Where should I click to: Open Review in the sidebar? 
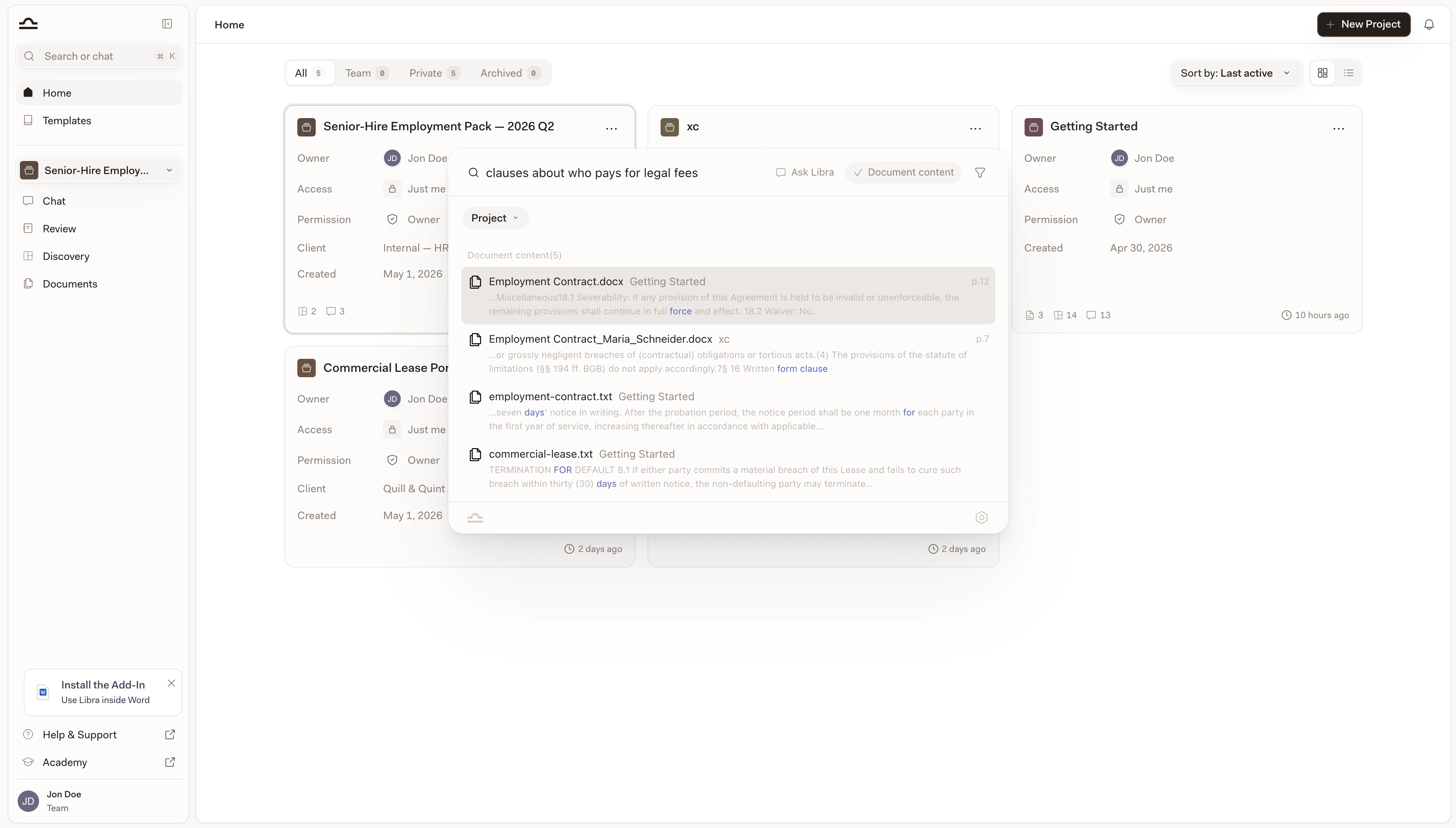click(x=99, y=228)
